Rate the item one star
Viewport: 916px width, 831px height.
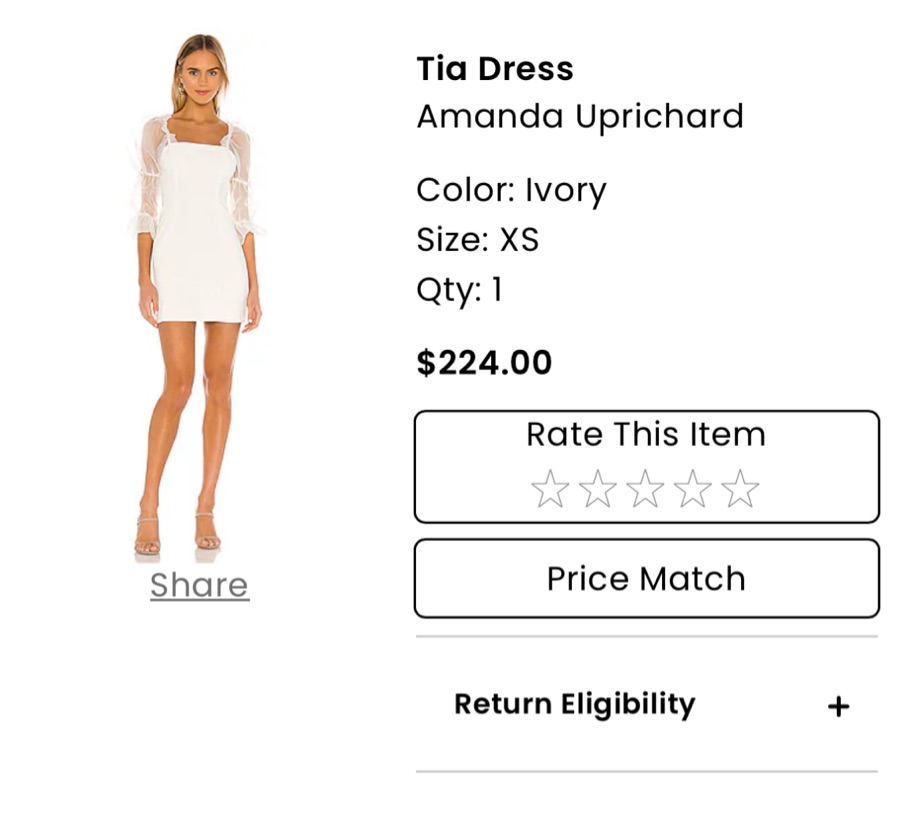click(x=550, y=490)
